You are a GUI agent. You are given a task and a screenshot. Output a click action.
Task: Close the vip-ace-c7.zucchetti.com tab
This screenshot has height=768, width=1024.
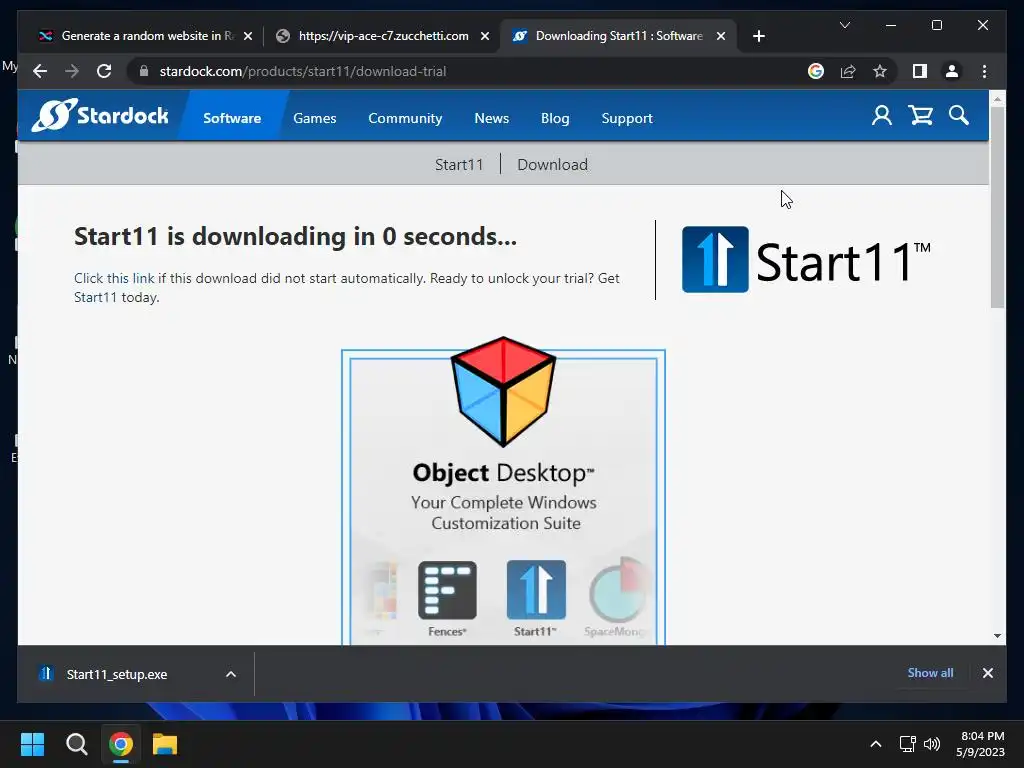tap(485, 36)
